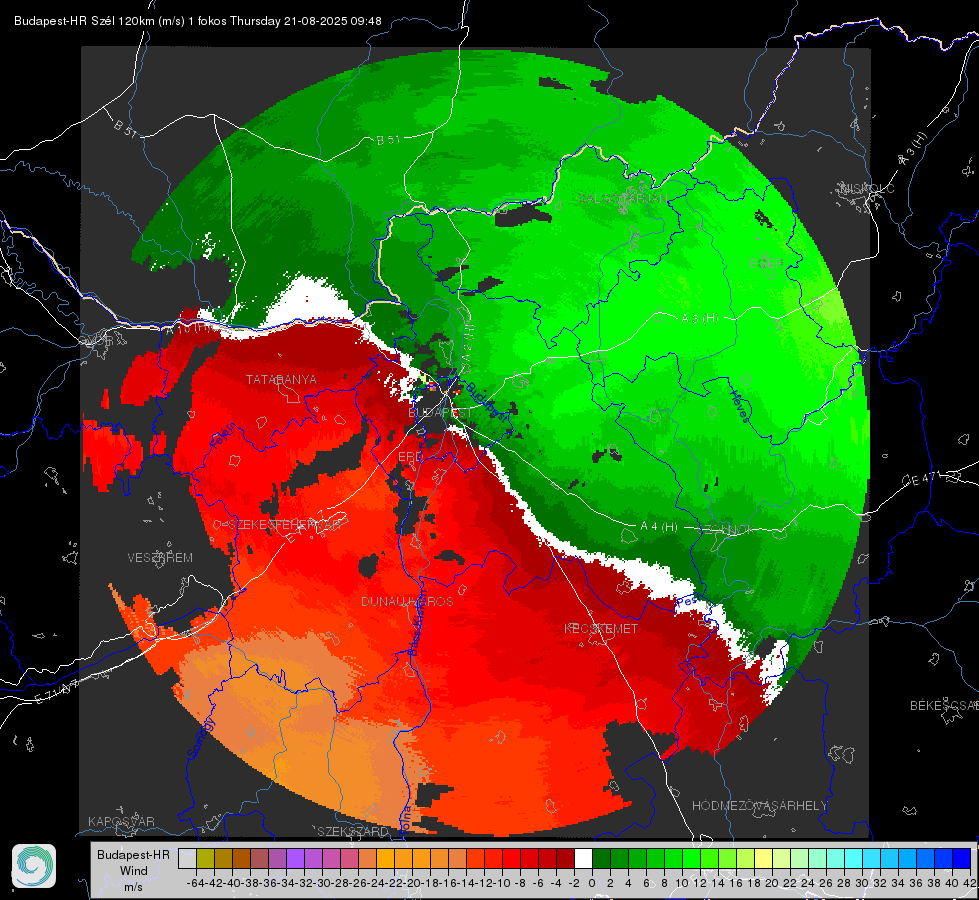The width and height of the screenshot is (979, 900).
Task: Select the pale yellow swatch above 18
Action: (763, 859)
